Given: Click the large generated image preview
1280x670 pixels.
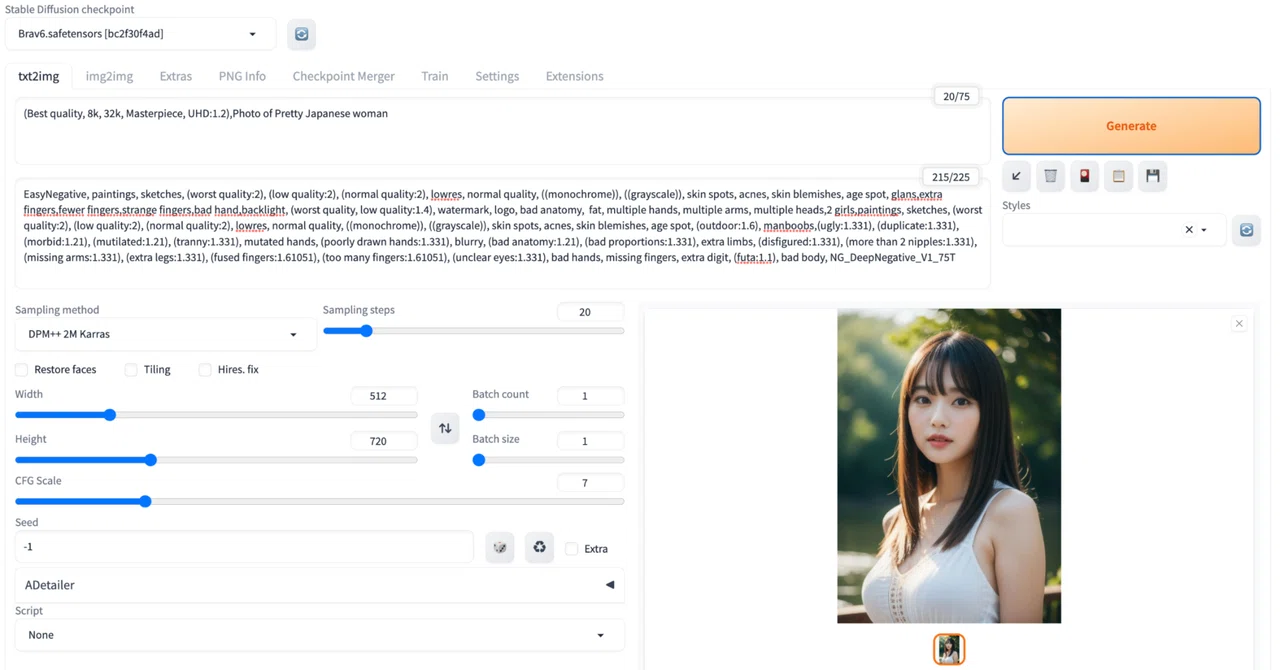Looking at the screenshot, I should click(949, 466).
